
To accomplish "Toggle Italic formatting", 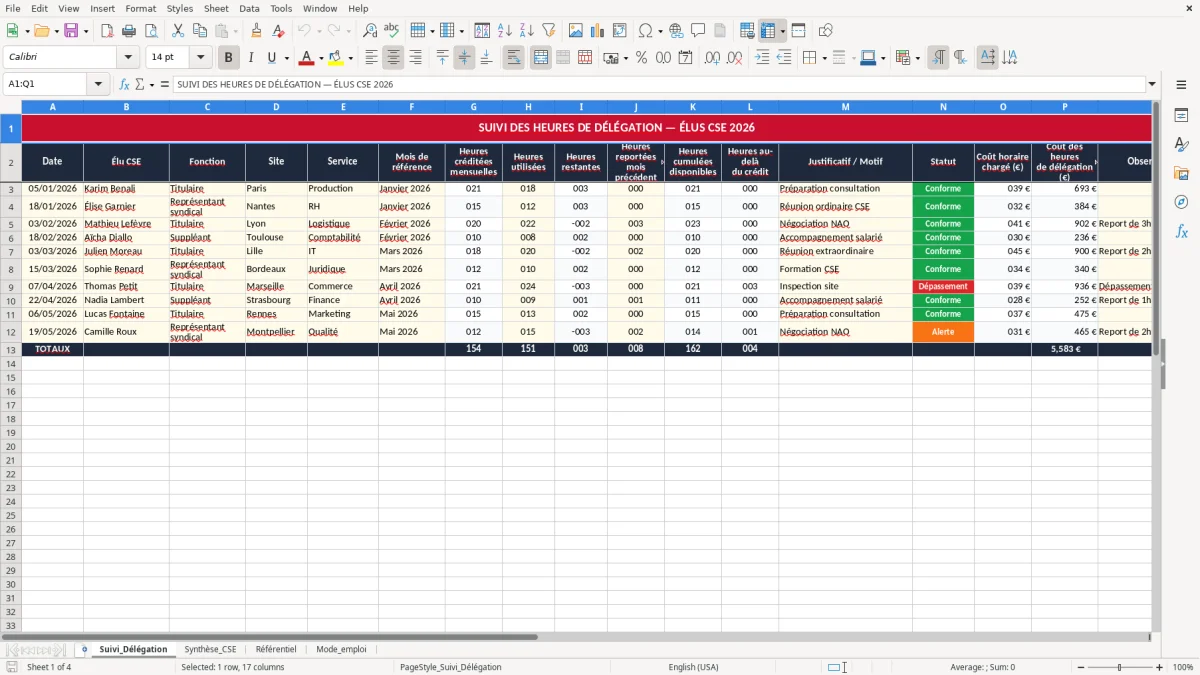I will pos(251,58).
